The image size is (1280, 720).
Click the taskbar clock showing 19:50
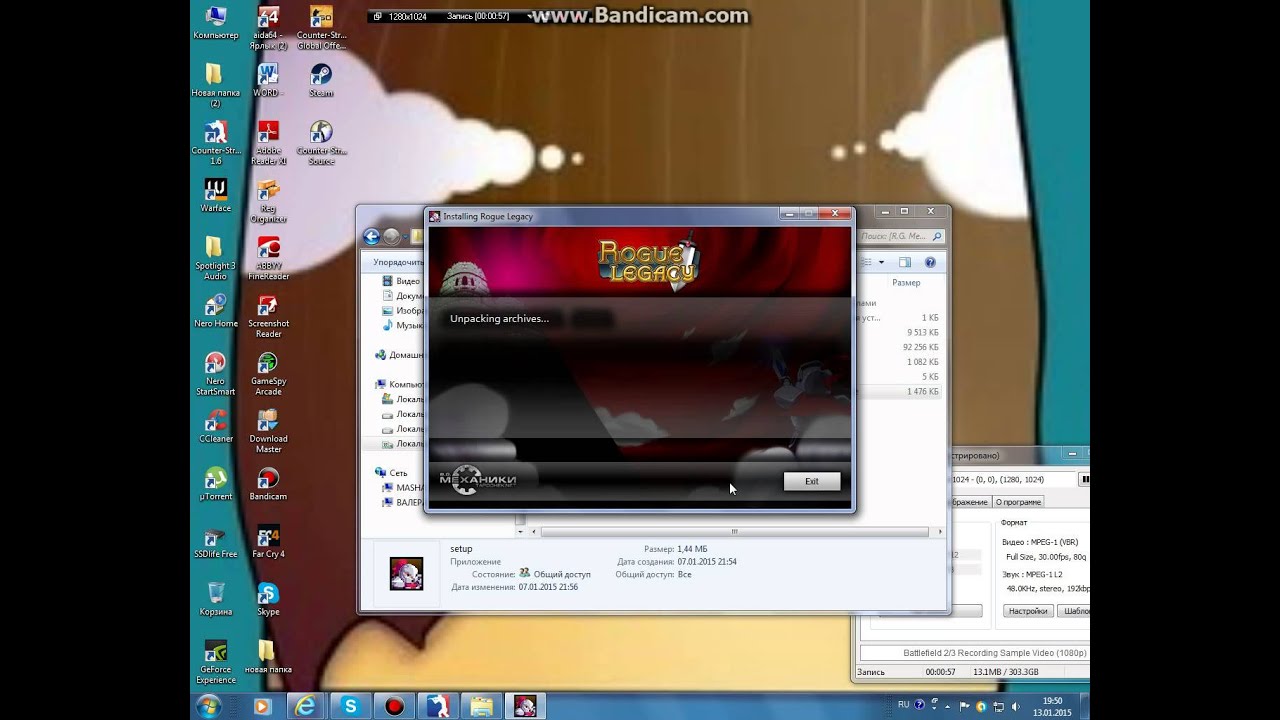(x=1053, y=707)
